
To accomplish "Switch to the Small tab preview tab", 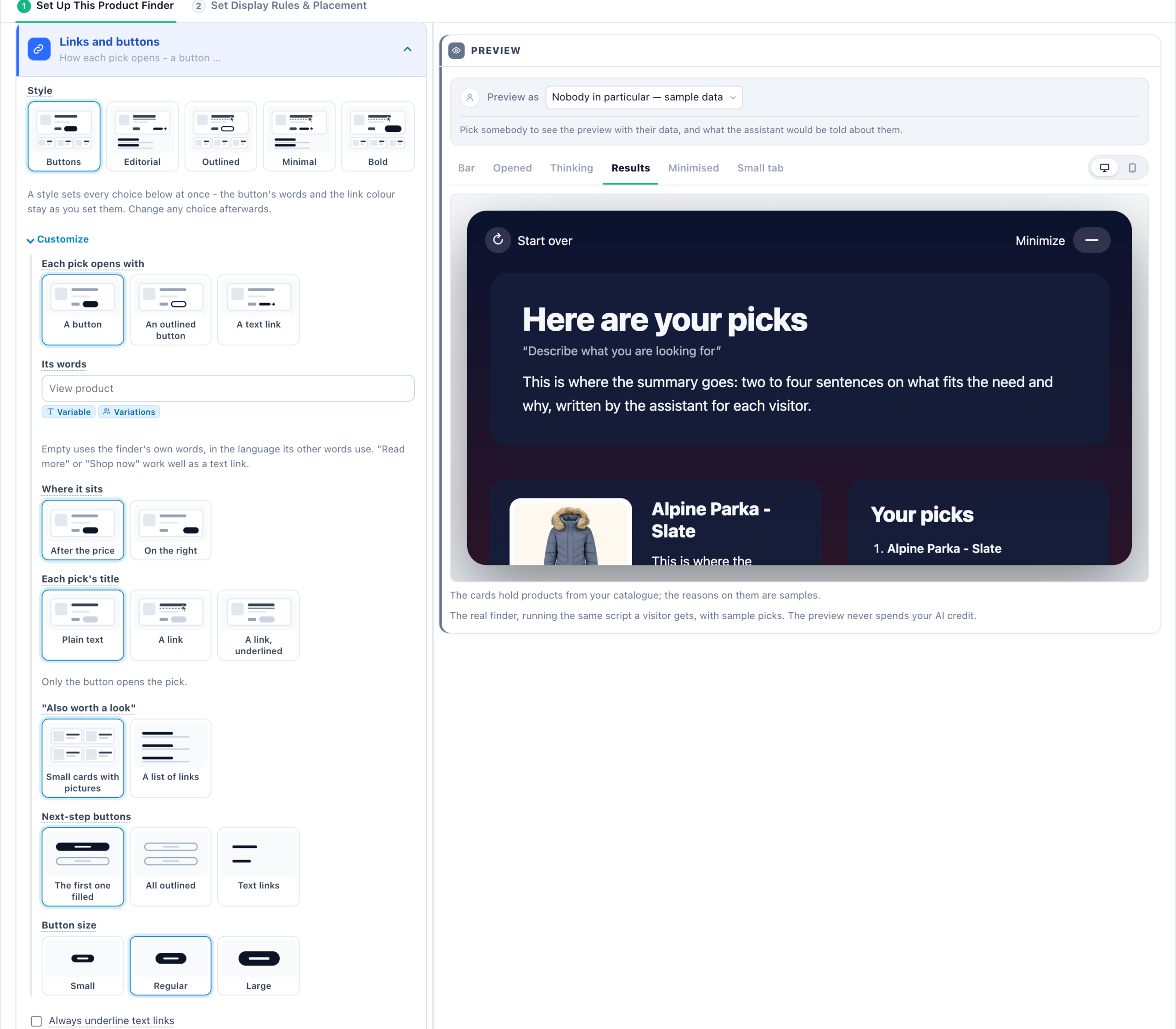I will [760, 168].
